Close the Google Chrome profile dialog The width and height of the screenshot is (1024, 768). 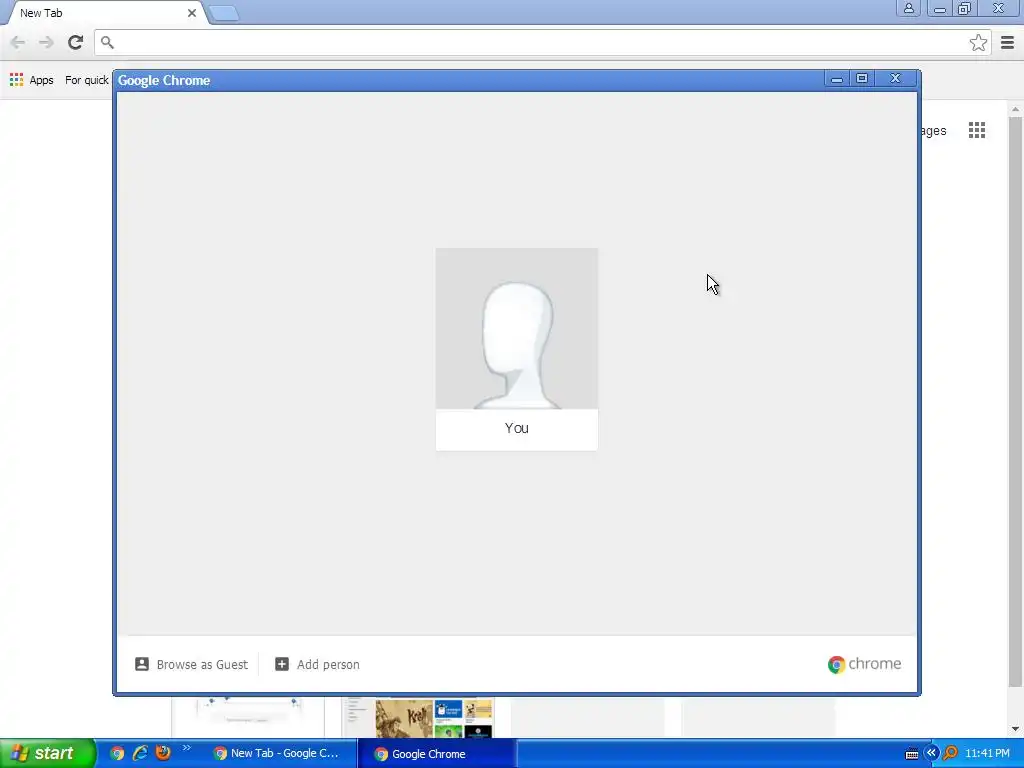895,78
